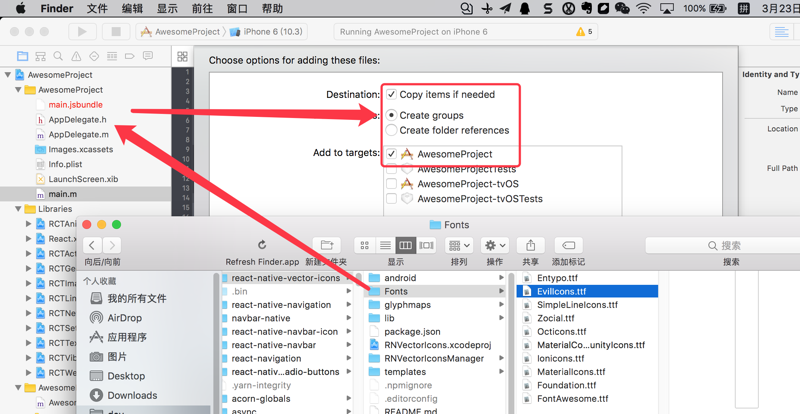Open the Finder action gear dropdown
800x414 pixels.
click(x=495, y=246)
